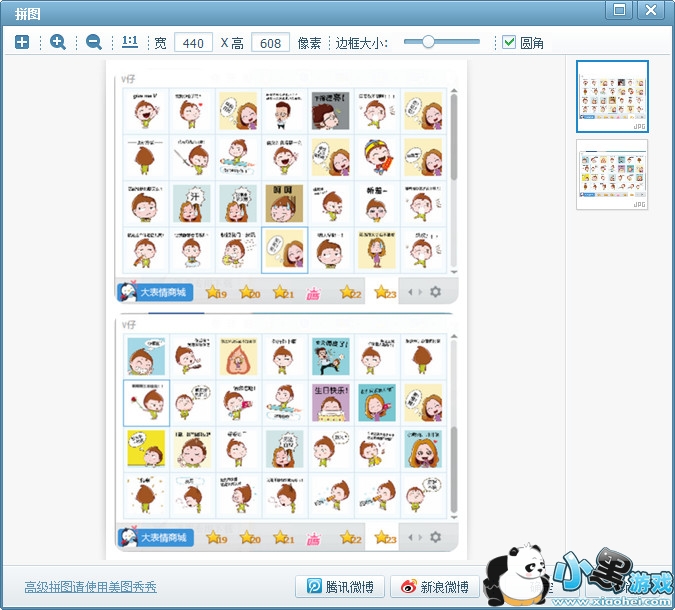Select star 20 tab in upper image

[x=250, y=293]
